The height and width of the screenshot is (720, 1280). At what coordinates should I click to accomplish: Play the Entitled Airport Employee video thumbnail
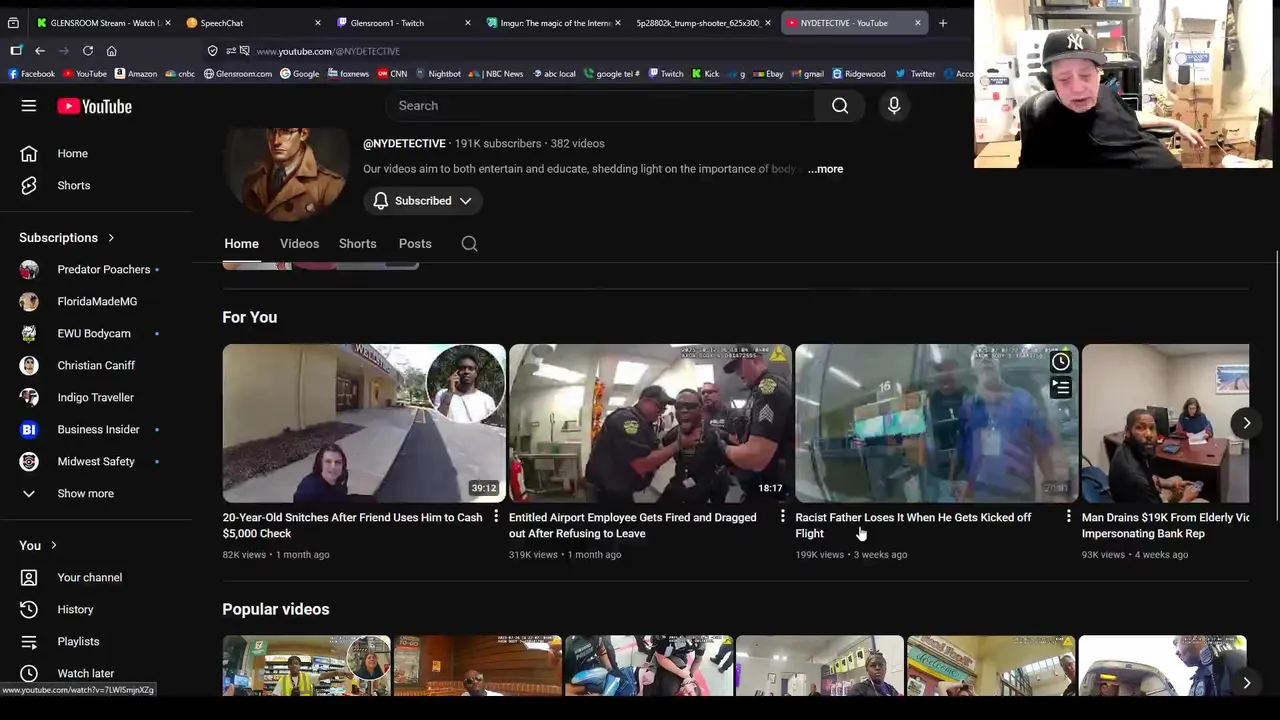650,423
